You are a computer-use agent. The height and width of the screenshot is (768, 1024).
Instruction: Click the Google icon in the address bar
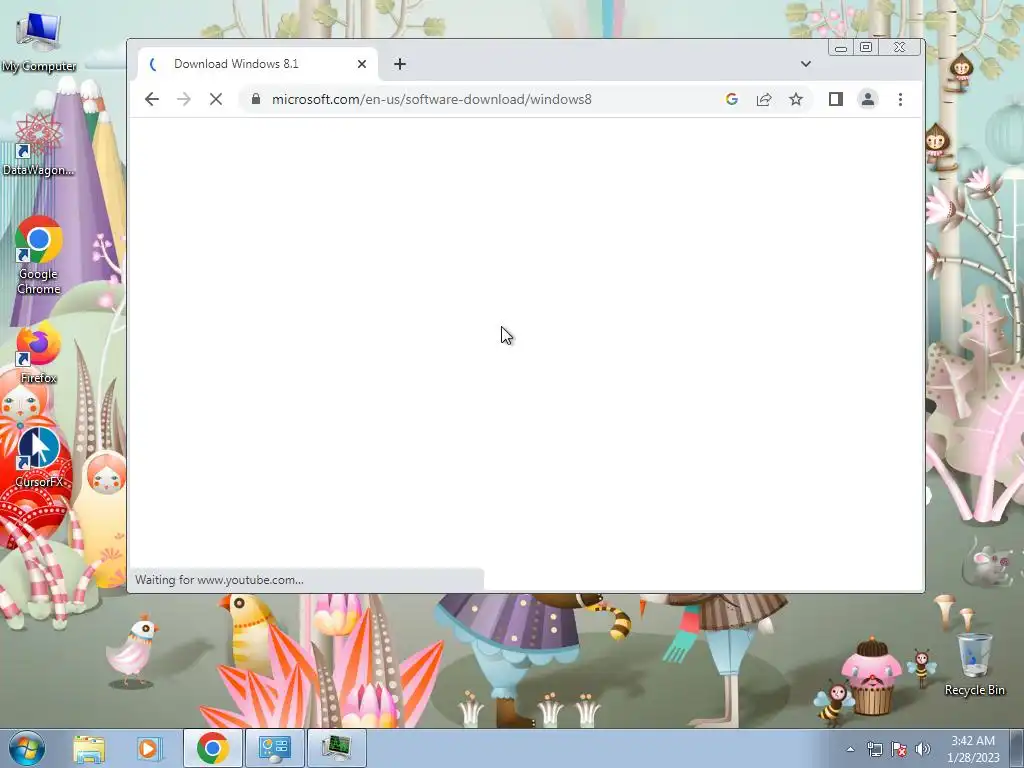[731, 99]
